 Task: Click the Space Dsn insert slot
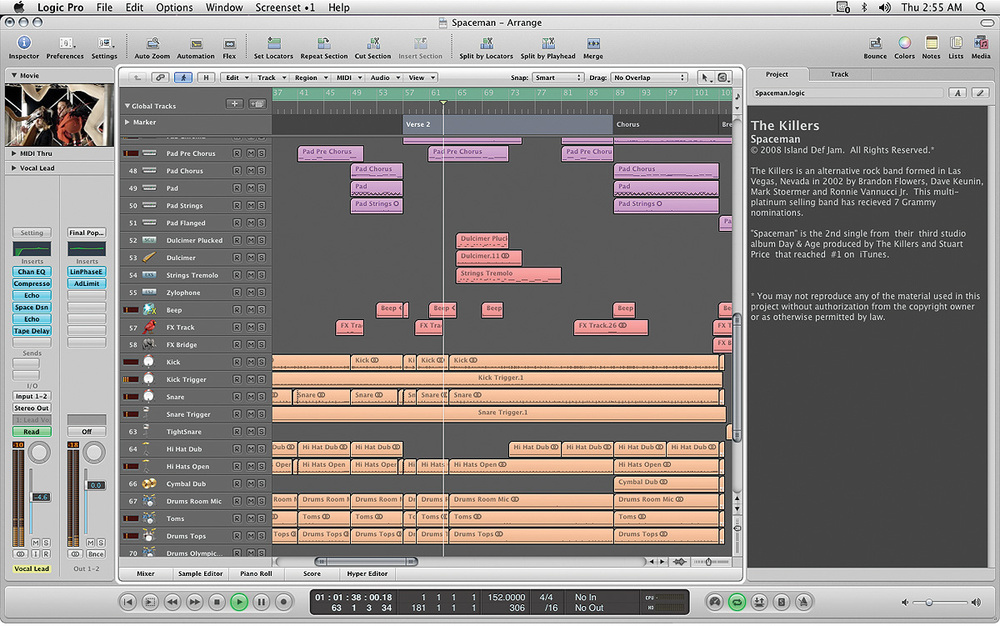tap(31, 307)
